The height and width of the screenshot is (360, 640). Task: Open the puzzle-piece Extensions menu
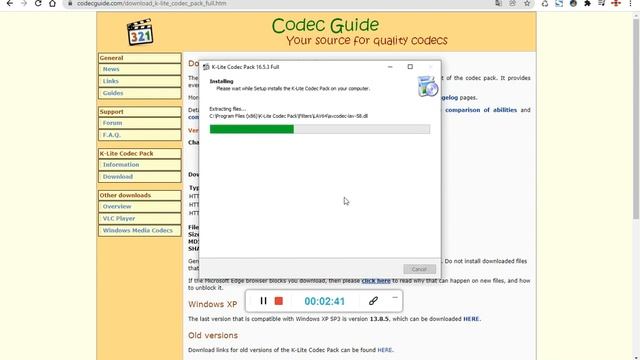point(587,3)
